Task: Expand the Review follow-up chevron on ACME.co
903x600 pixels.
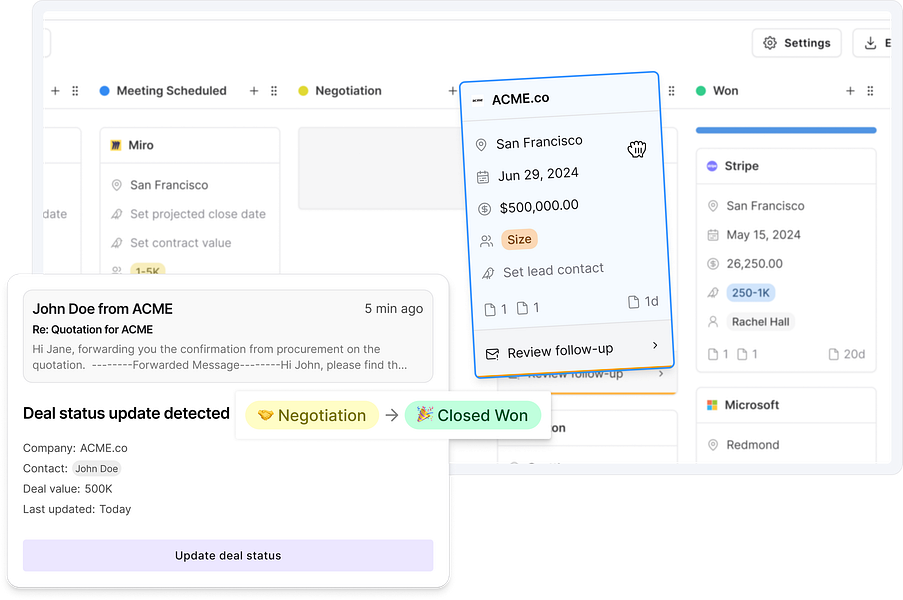Action: point(655,345)
